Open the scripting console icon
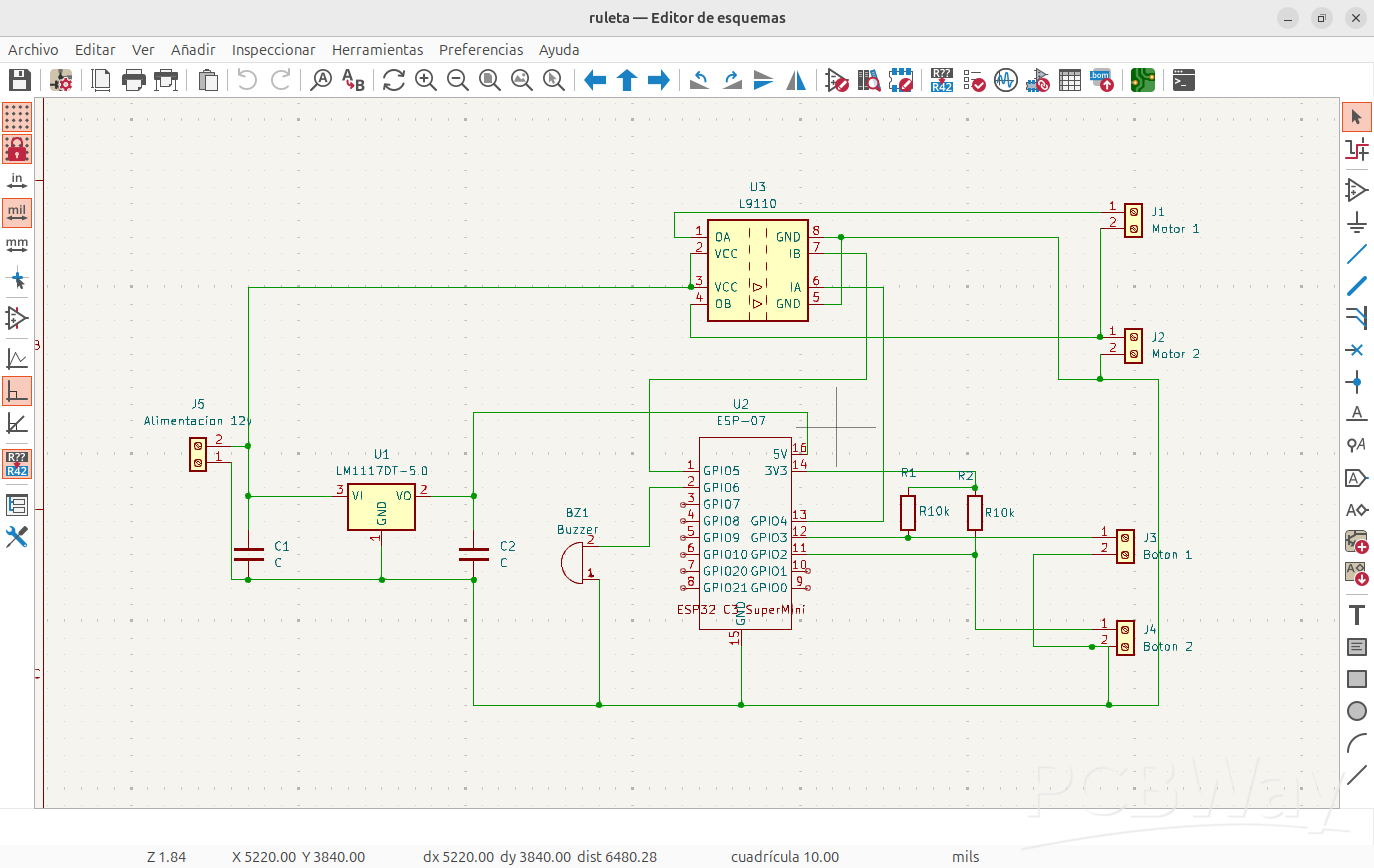 [1184, 80]
